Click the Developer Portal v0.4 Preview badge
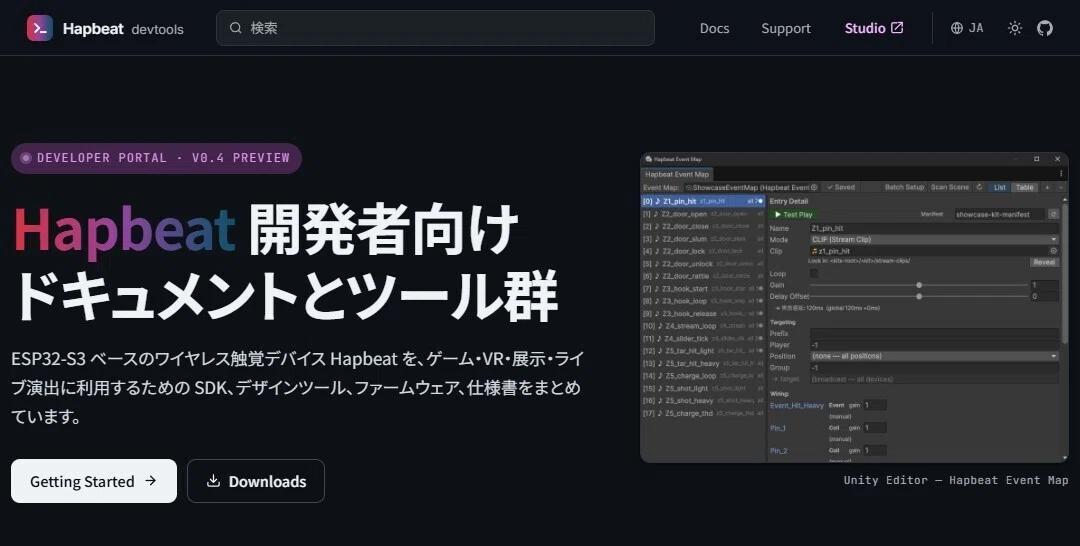 click(156, 158)
